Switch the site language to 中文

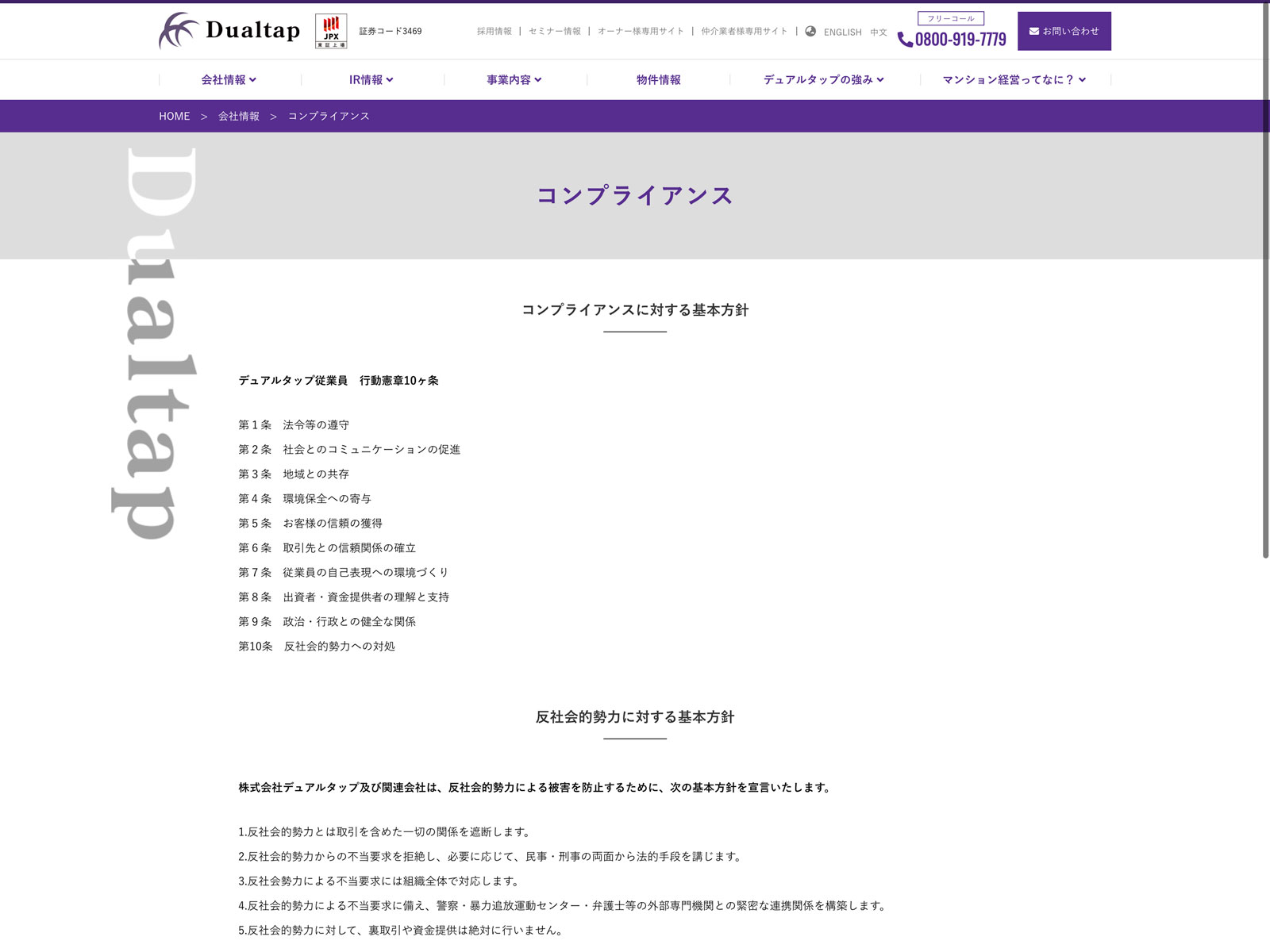[x=879, y=33]
